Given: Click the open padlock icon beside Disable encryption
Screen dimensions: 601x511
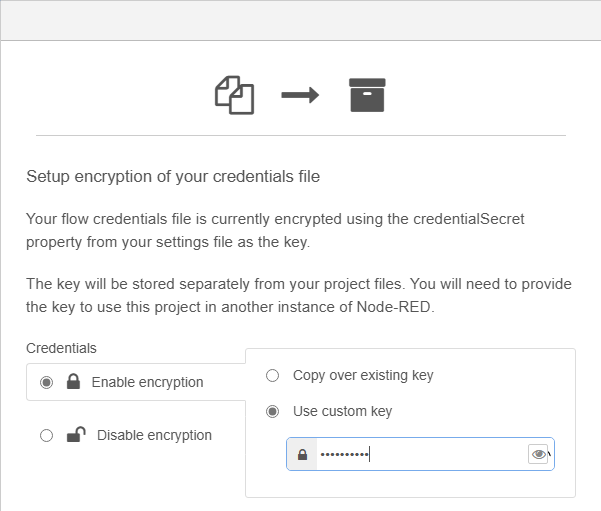Looking at the screenshot, I should (x=75, y=435).
